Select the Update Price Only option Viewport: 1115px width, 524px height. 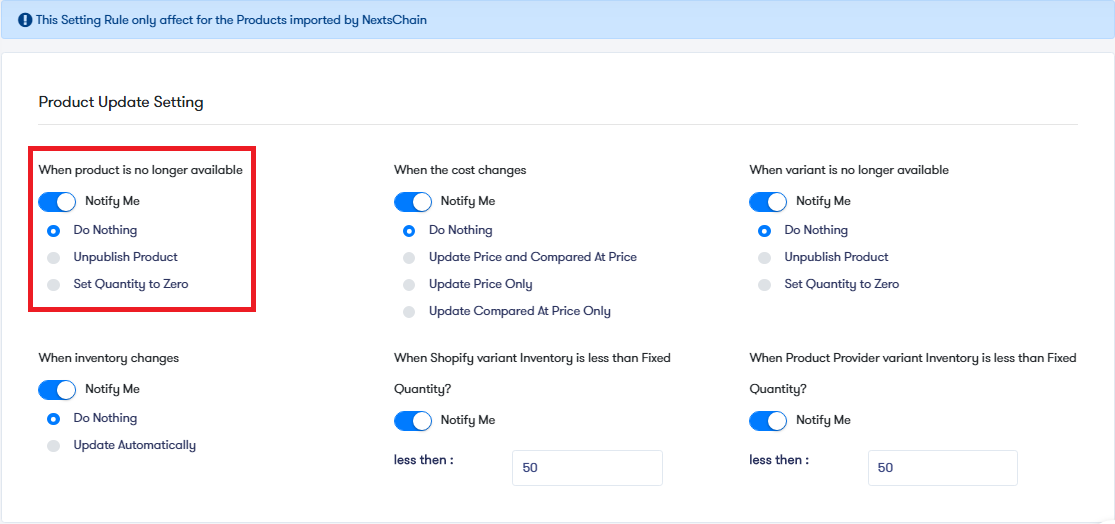(409, 284)
